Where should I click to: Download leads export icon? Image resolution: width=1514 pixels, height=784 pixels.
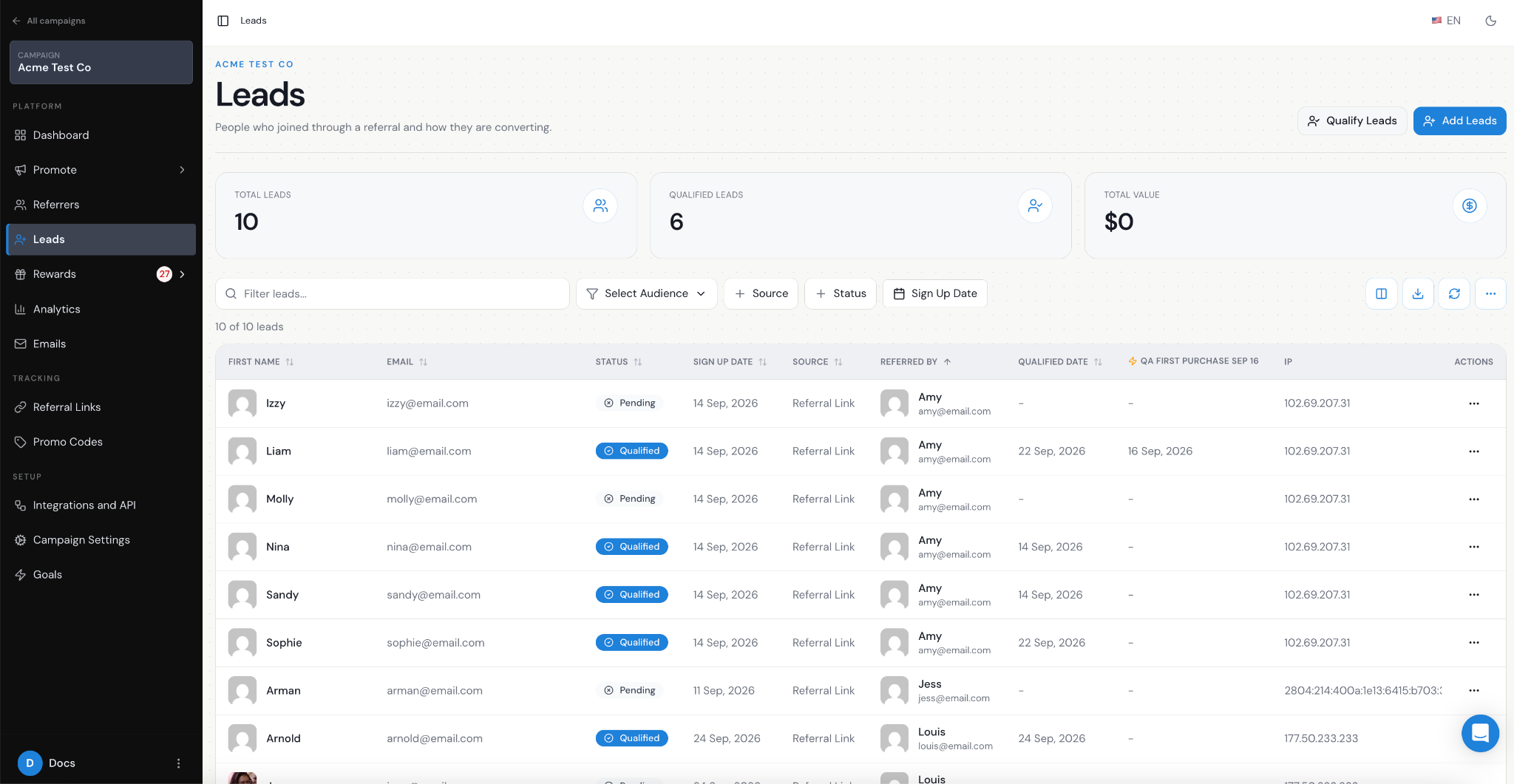pyautogui.click(x=1418, y=294)
